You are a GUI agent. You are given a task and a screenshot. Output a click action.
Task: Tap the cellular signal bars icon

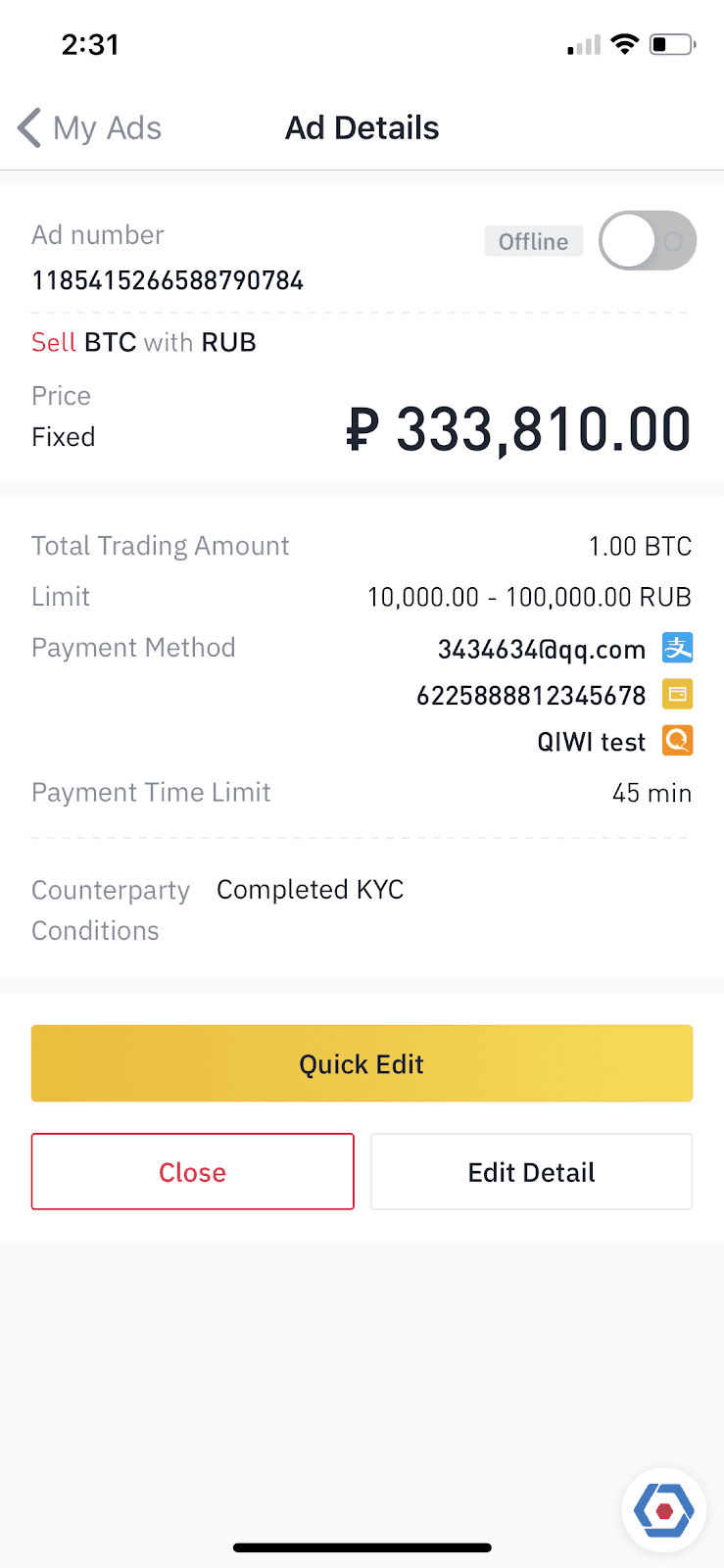[584, 45]
